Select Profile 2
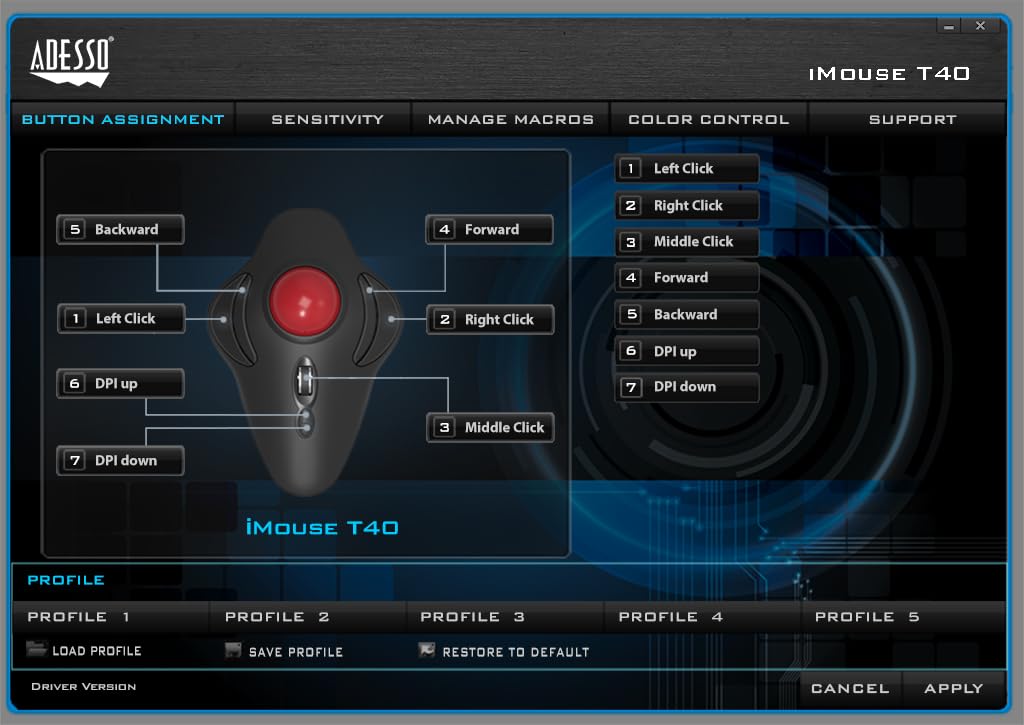Image resolution: width=1024 pixels, height=725 pixels. 277,617
